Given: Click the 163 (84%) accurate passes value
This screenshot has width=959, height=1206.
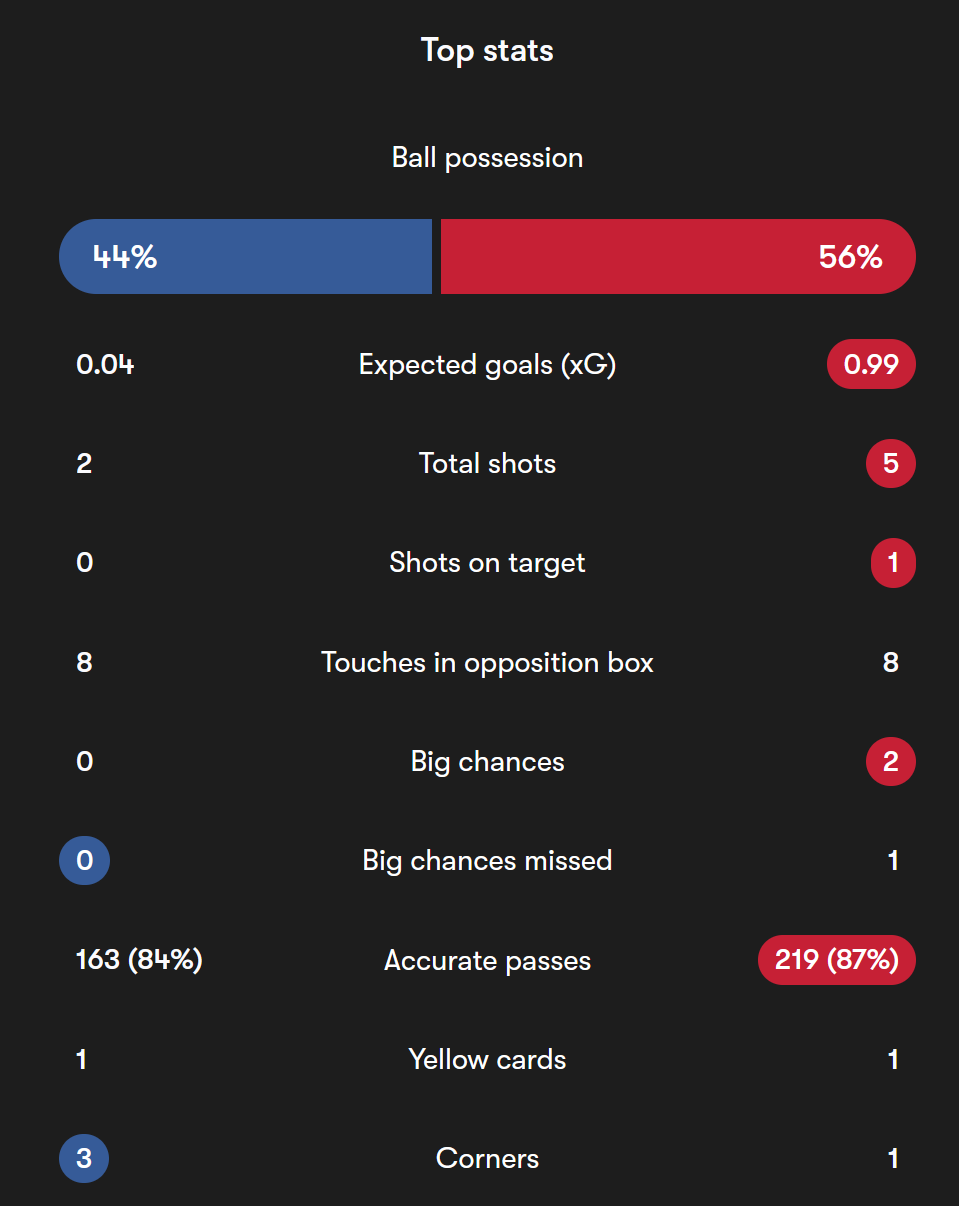Looking at the screenshot, I should 139,960.
